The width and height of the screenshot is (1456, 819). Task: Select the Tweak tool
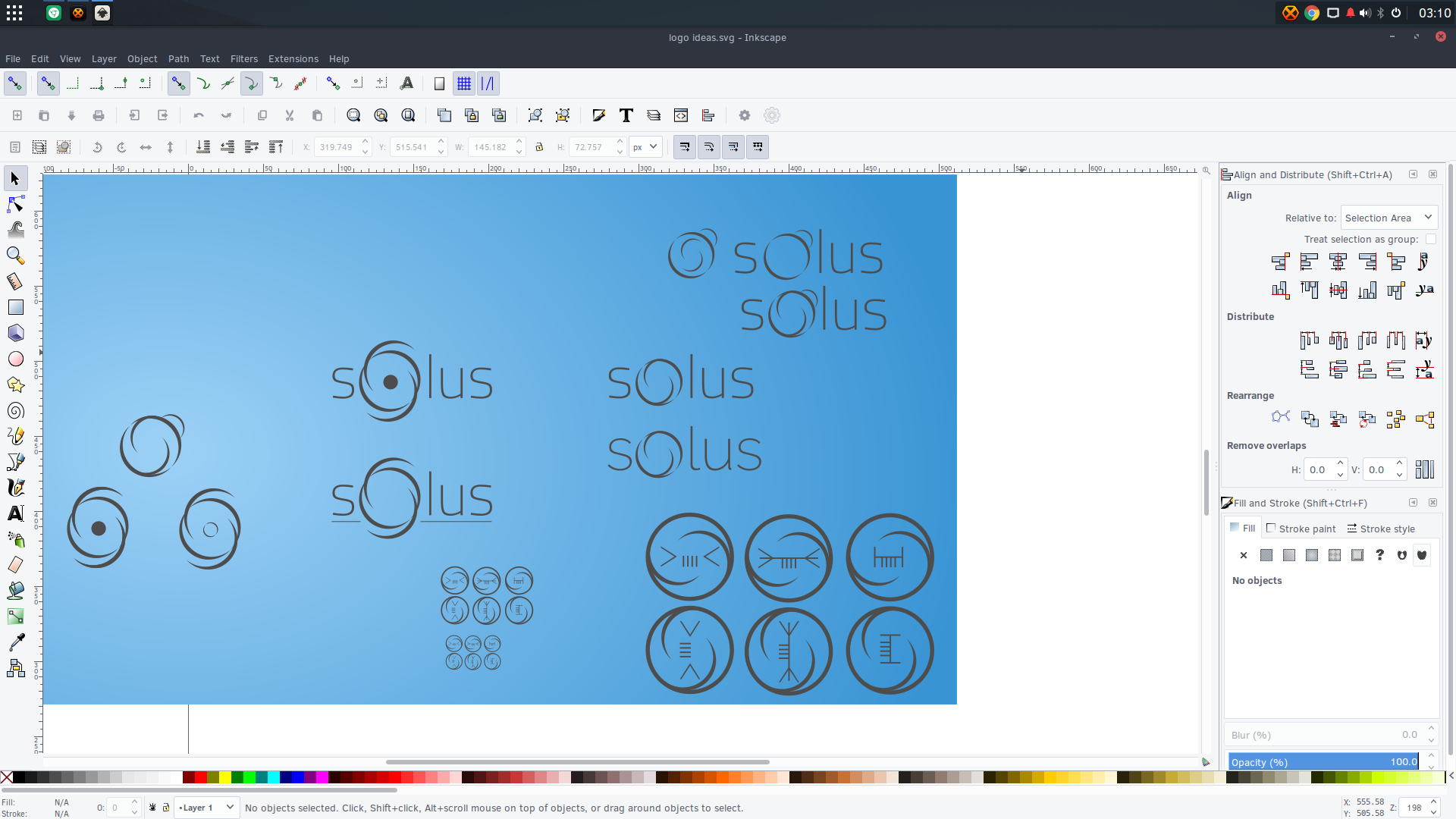coord(15,230)
